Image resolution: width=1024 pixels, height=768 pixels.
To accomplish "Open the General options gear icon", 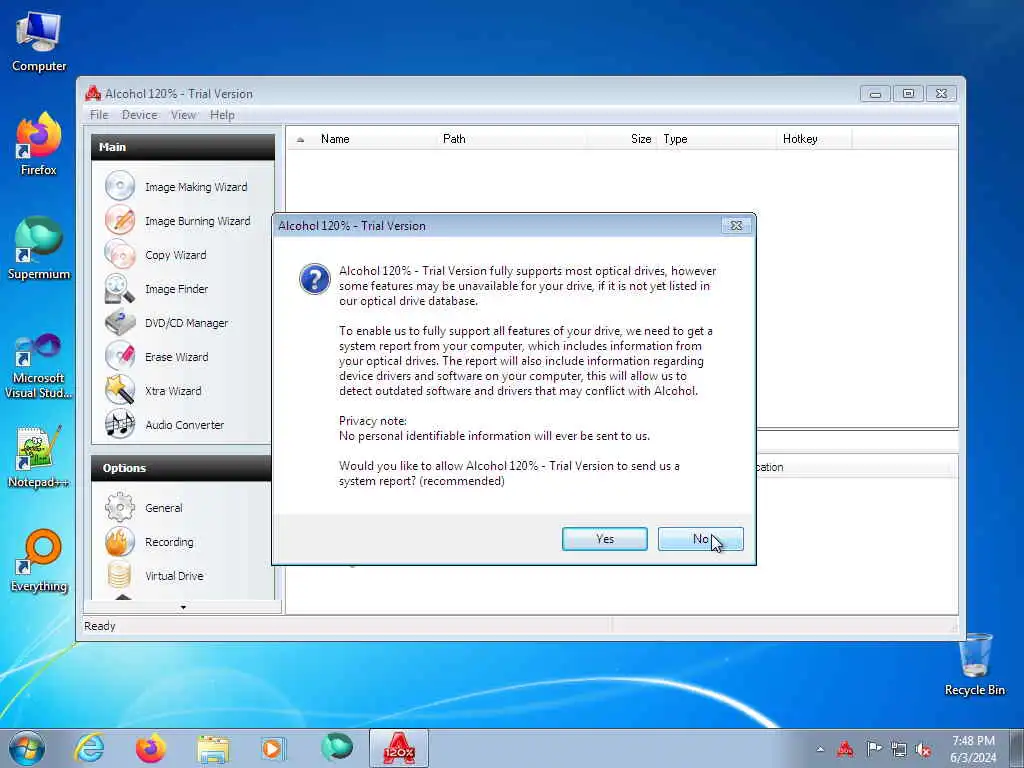I will (120, 507).
